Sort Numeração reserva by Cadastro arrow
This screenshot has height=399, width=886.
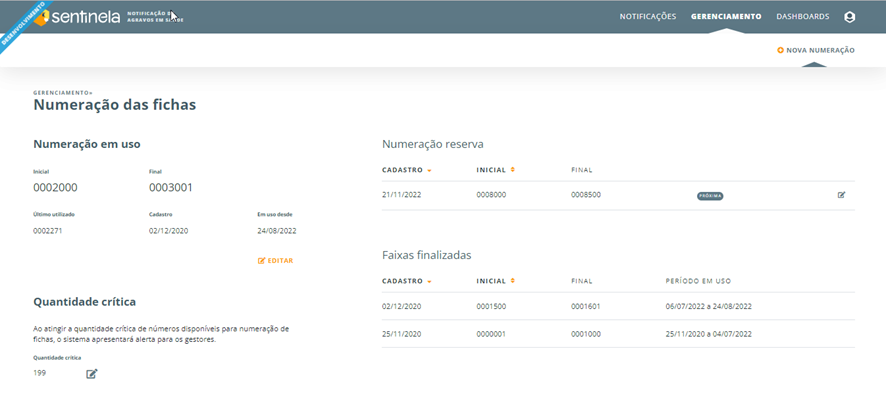pos(429,170)
